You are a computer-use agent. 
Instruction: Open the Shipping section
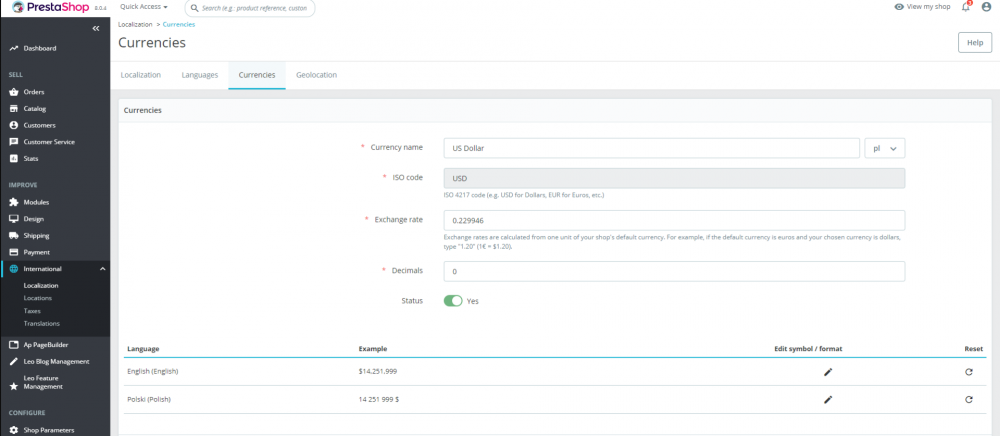[x=36, y=235]
